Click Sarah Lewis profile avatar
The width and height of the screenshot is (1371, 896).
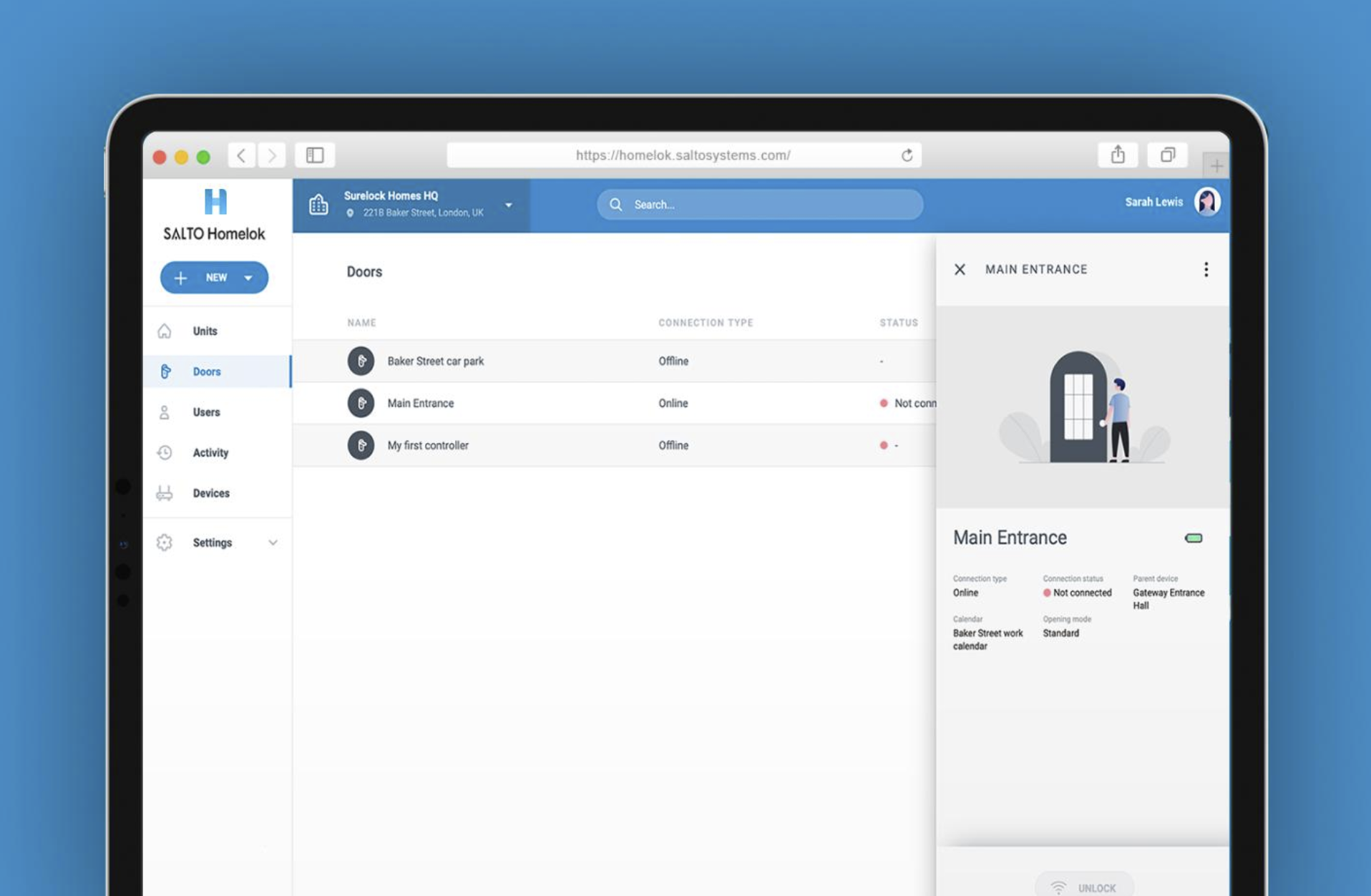1207,203
